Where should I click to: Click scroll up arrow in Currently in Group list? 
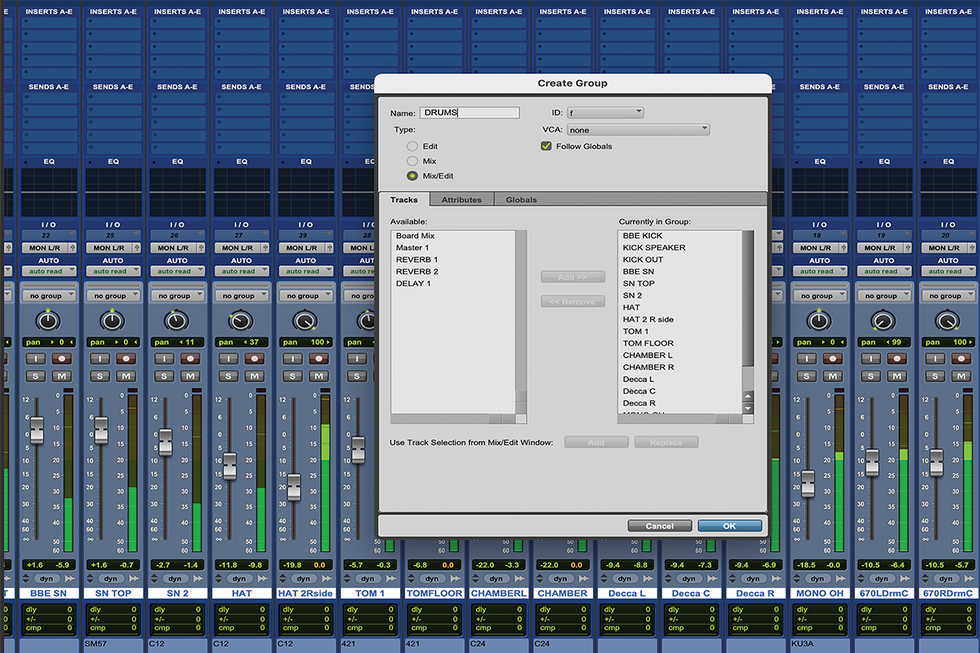tap(748, 397)
